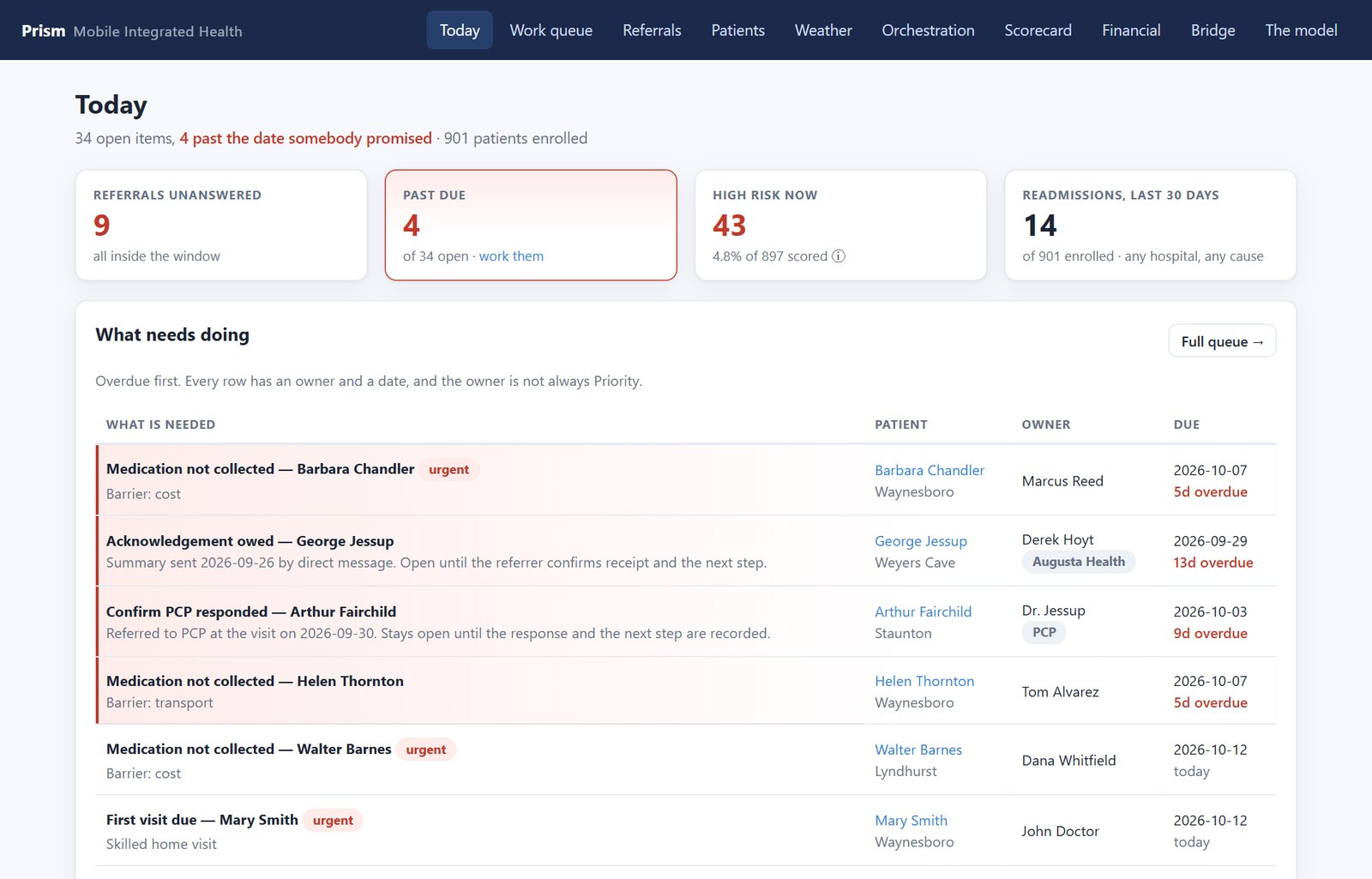Click the urgent tag on Walter Barnes row

pos(426,750)
